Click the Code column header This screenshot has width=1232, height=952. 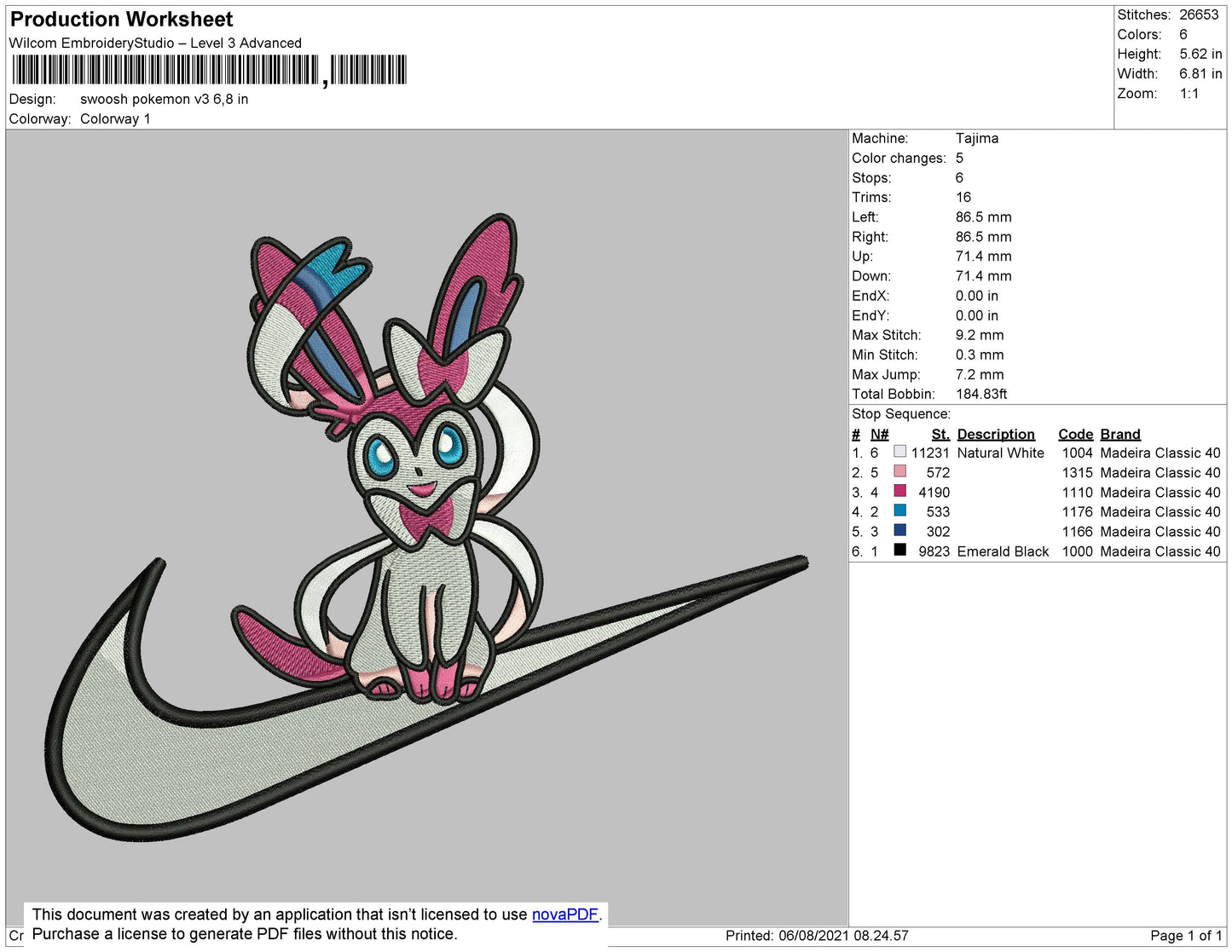(x=1075, y=434)
